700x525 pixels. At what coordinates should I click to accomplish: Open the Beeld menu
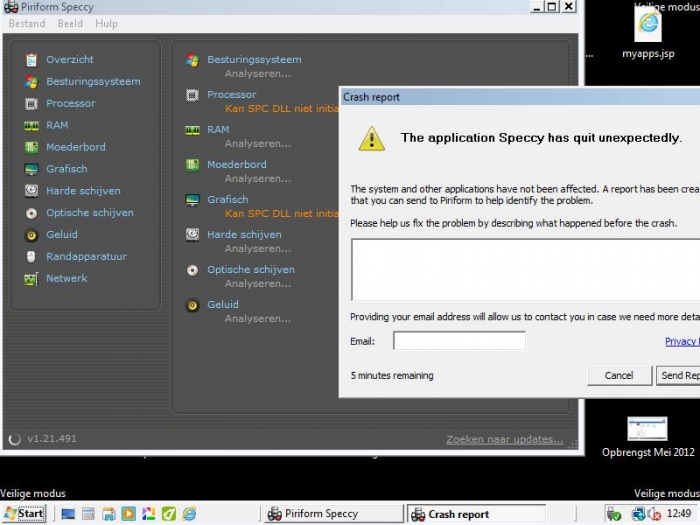(70, 24)
